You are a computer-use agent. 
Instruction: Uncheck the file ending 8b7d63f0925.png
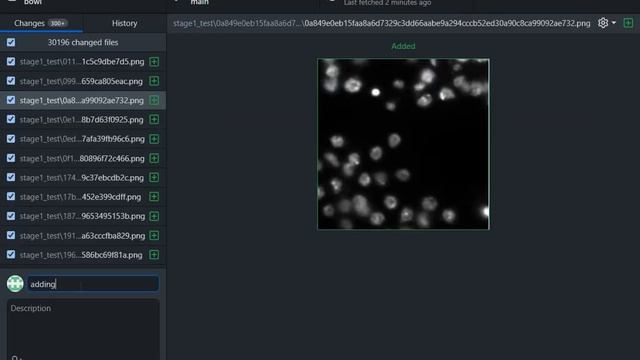11,119
